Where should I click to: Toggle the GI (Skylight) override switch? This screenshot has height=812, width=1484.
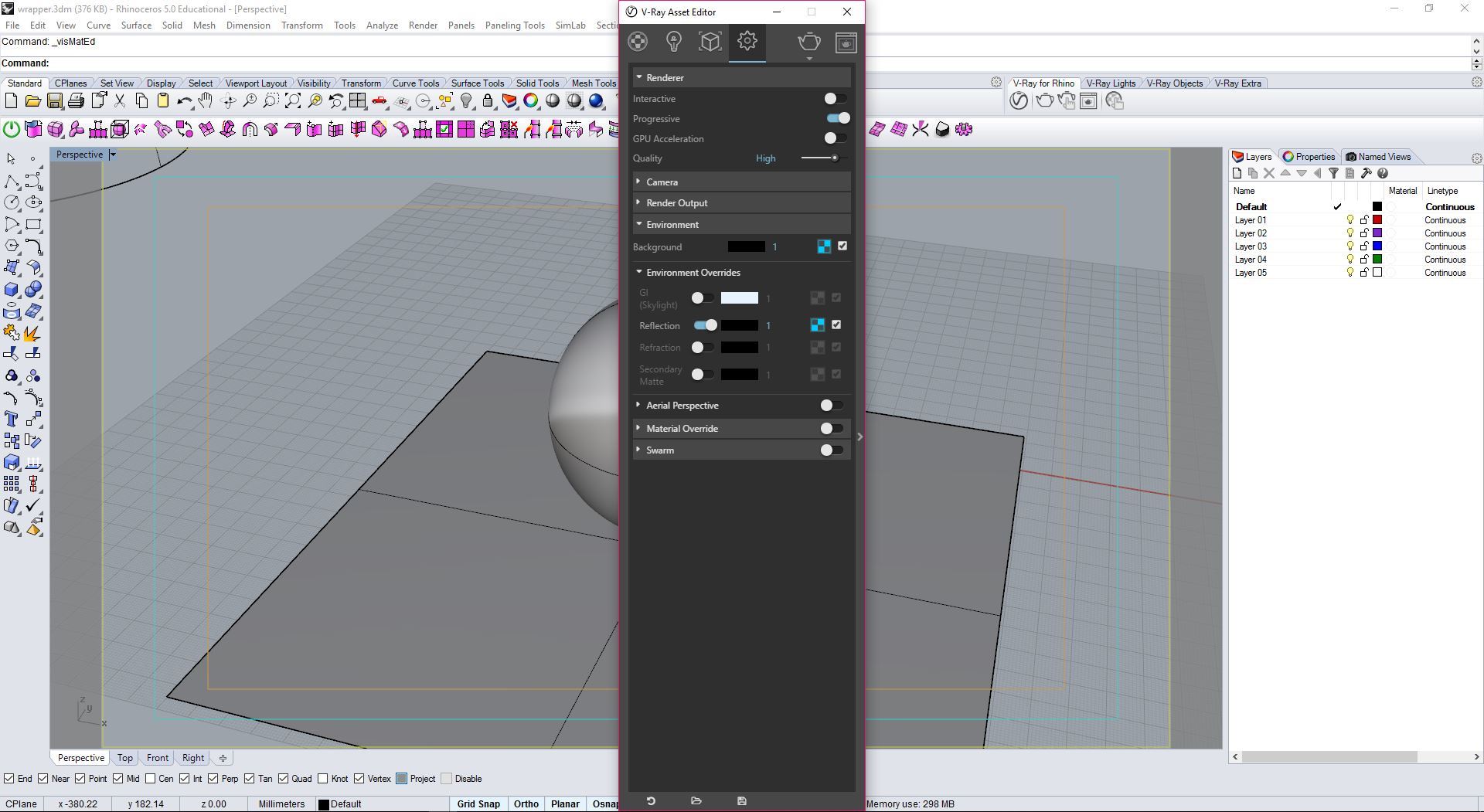coord(702,298)
